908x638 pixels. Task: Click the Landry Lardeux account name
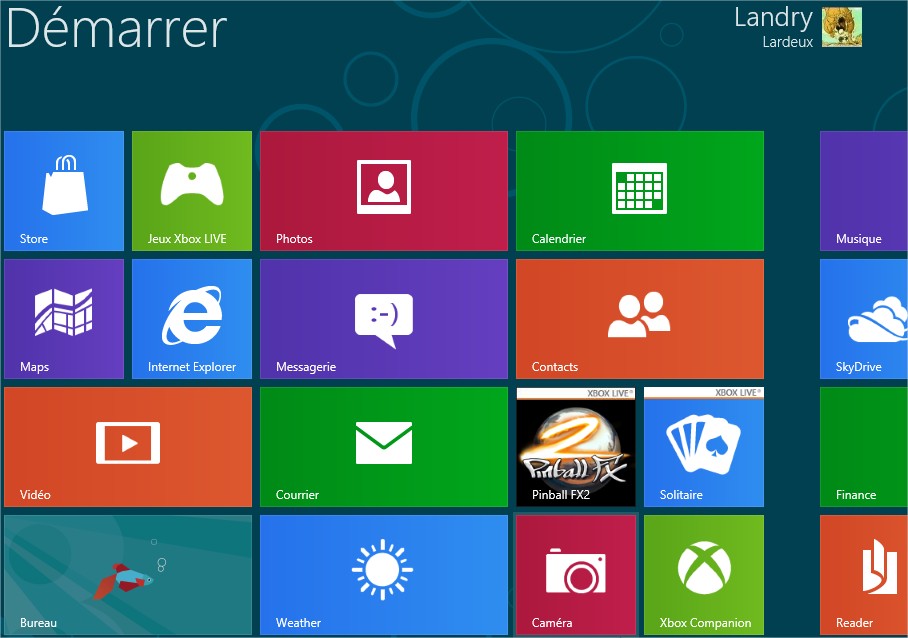[774, 27]
